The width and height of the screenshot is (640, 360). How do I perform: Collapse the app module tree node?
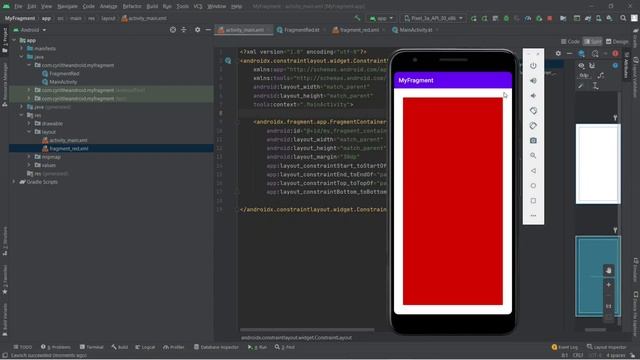coord(14,40)
